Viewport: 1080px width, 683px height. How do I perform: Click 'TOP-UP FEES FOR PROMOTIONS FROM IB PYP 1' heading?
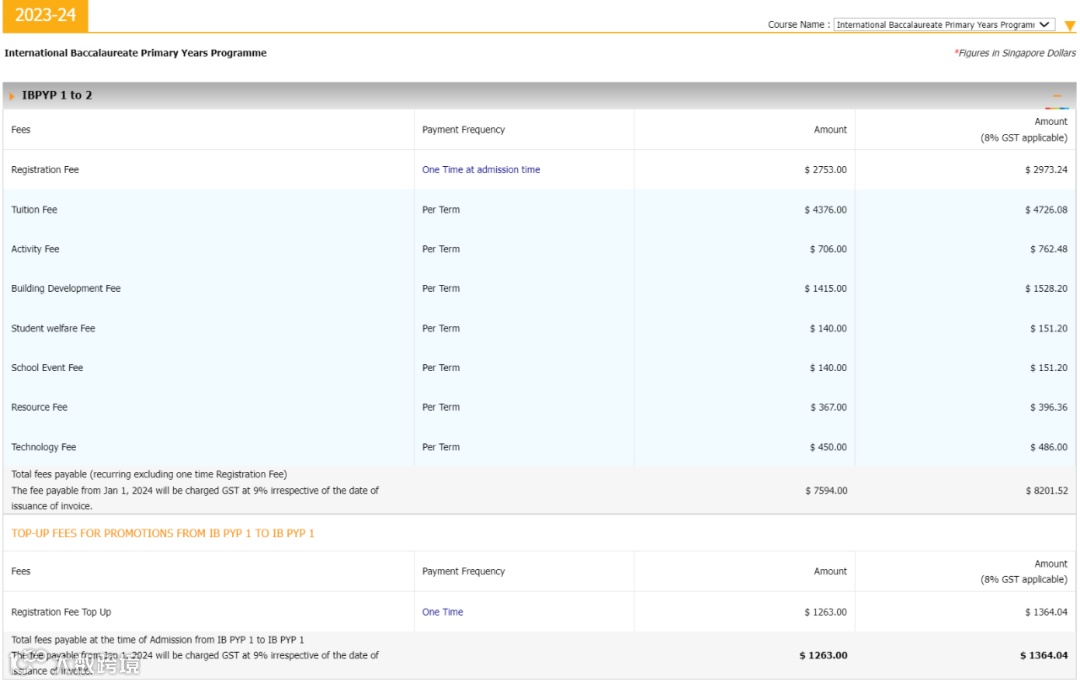pos(163,533)
